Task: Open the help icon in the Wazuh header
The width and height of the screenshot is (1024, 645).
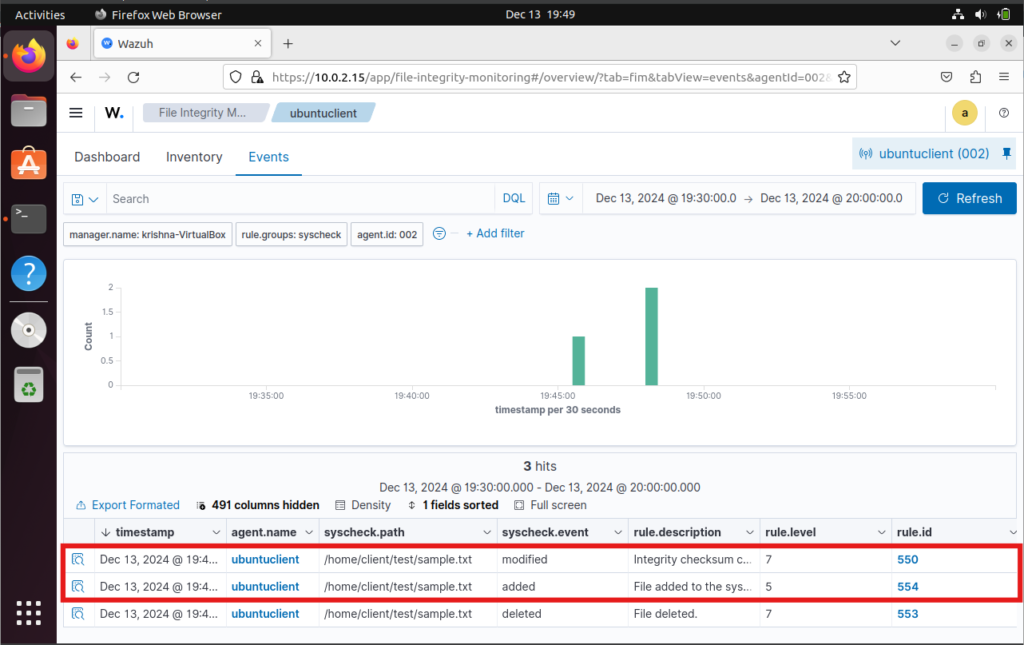Action: (x=1004, y=113)
